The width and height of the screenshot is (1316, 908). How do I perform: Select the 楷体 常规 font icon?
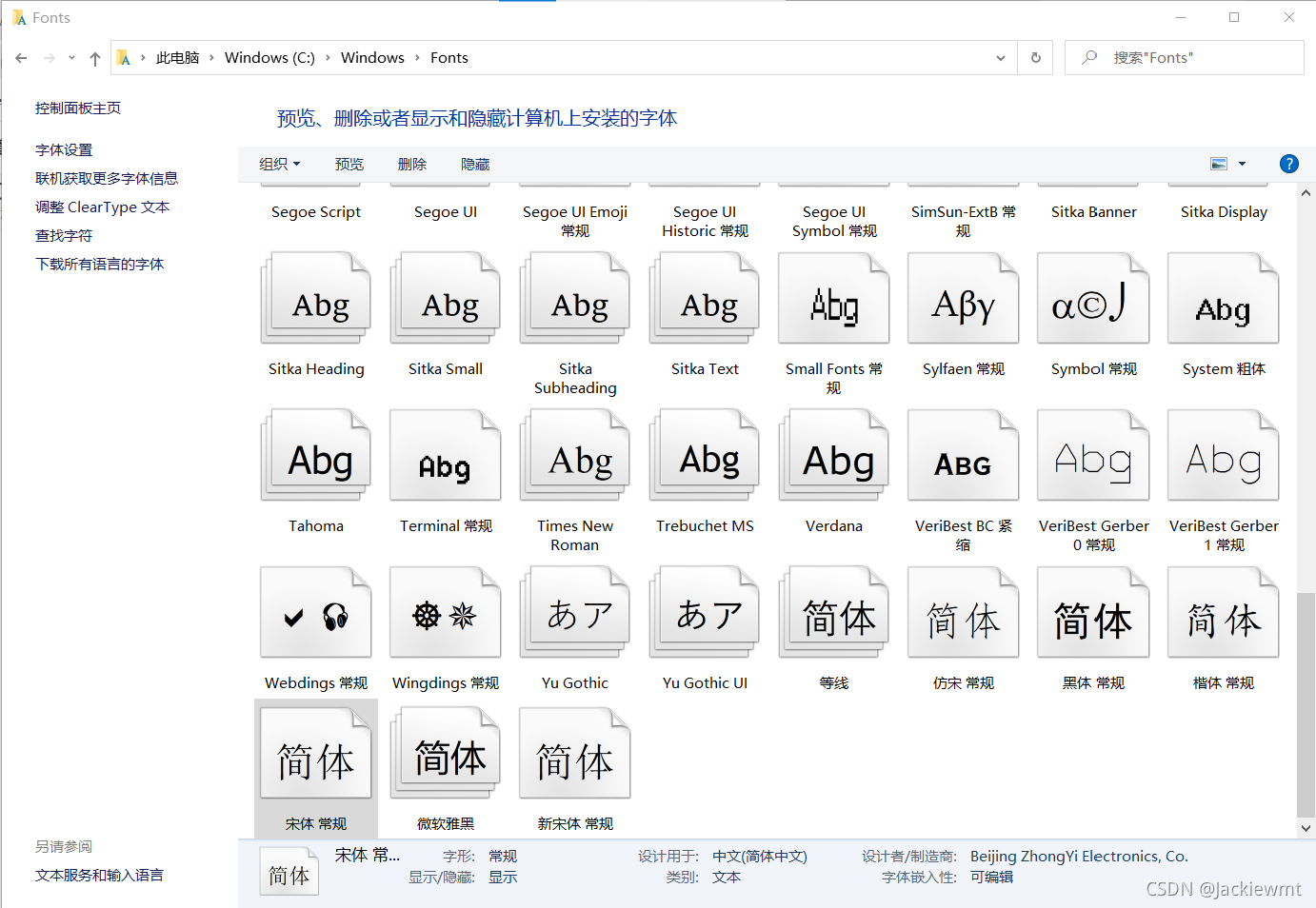pyautogui.click(x=1224, y=612)
